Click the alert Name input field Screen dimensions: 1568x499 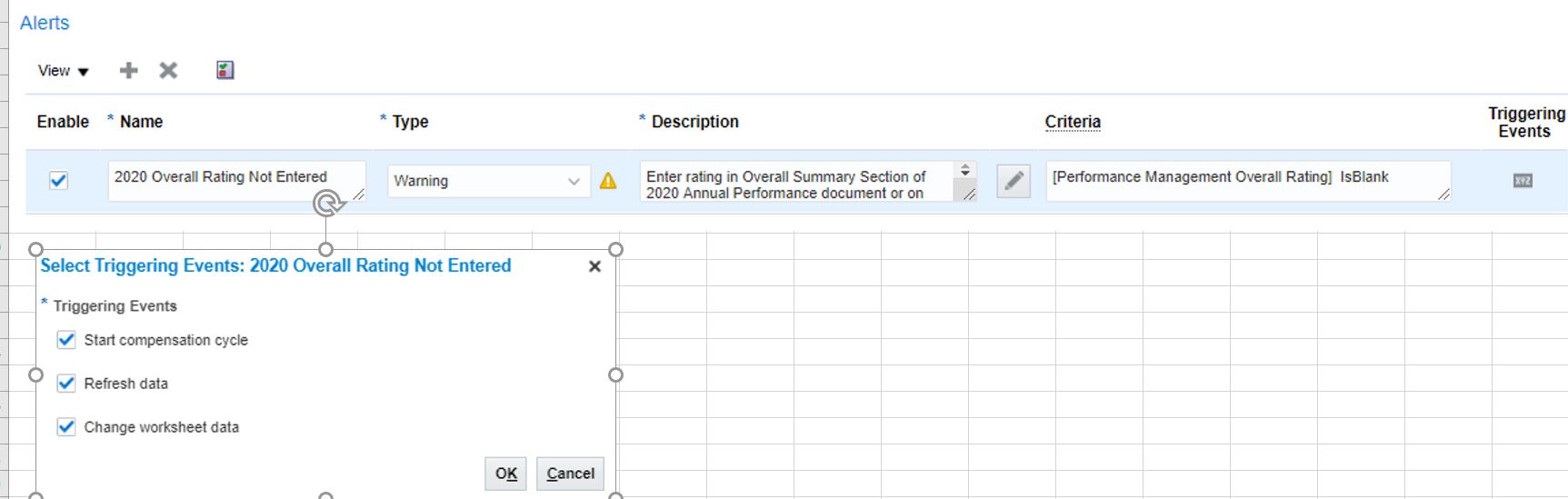click(236, 181)
